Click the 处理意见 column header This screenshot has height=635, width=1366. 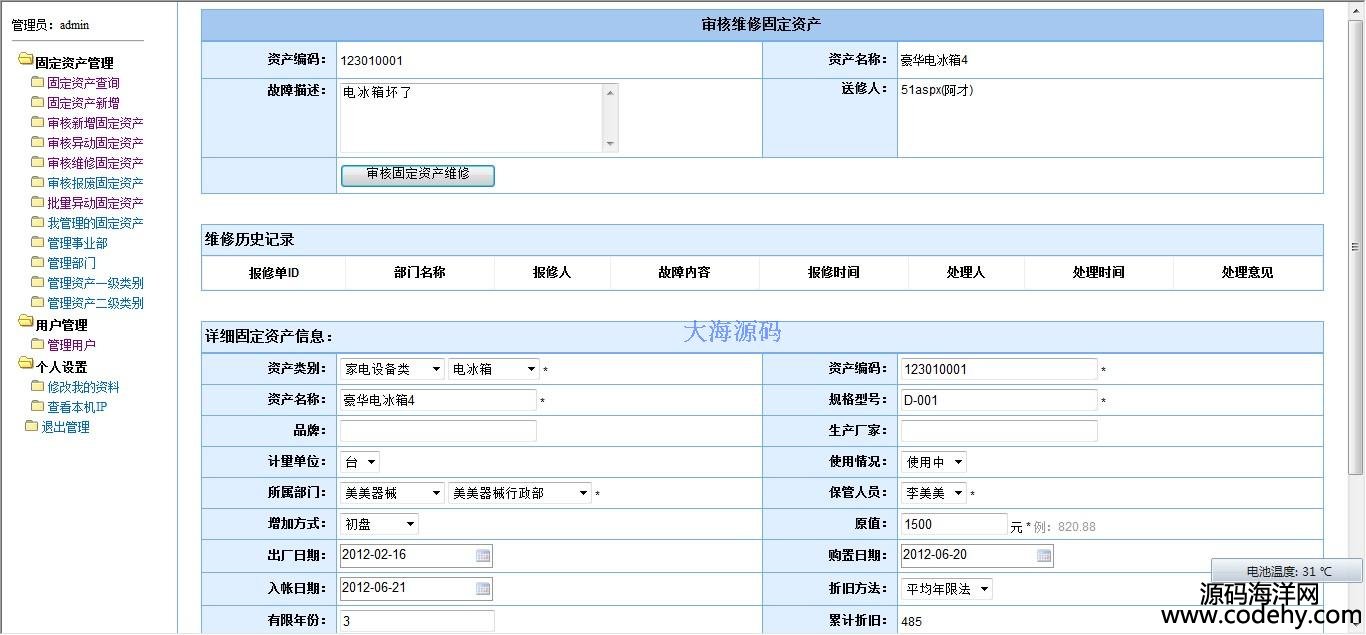click(x=1247, y=272)
